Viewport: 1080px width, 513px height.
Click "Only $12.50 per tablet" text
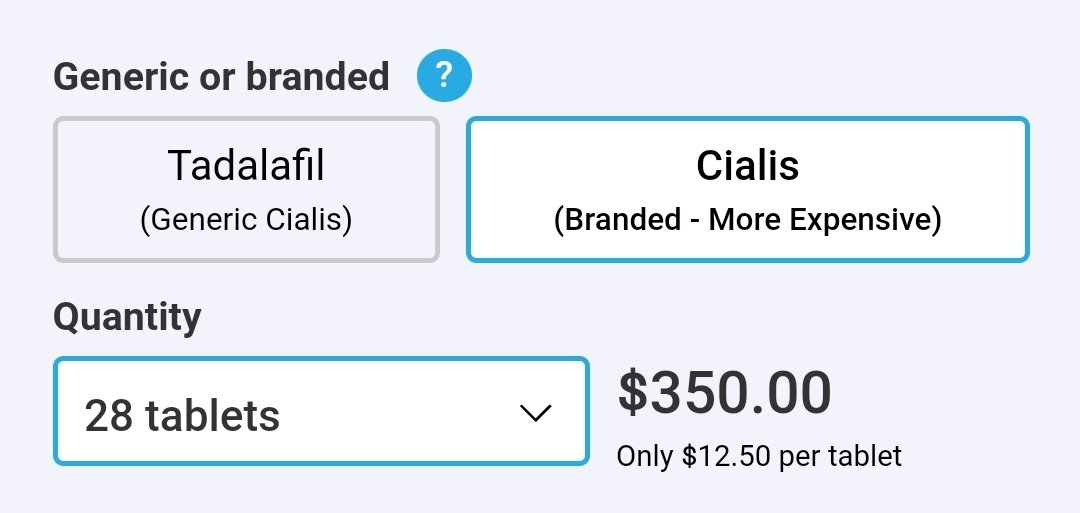(759, 456)
